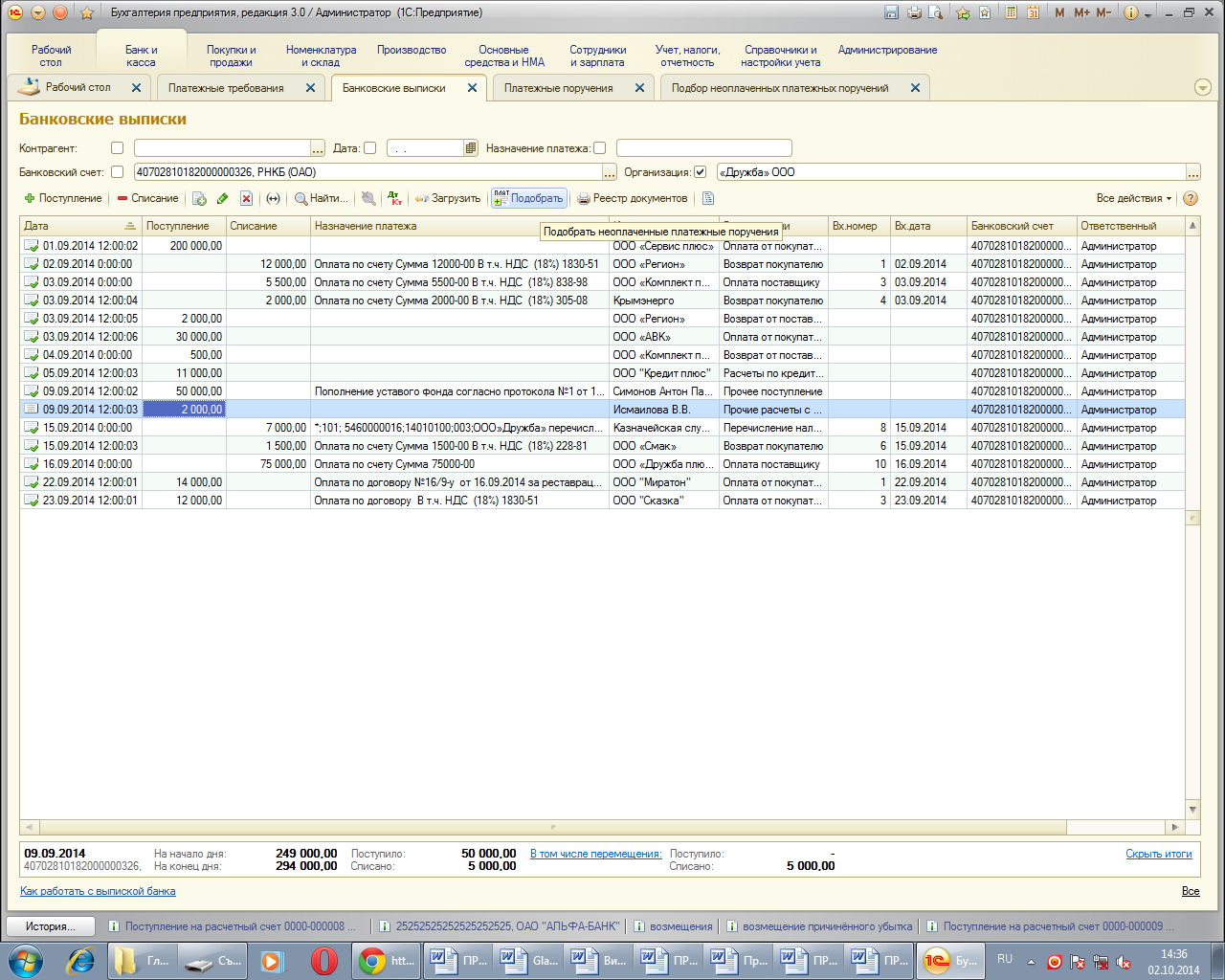
Task: Close the Банковские выписки tab
Action: coord(472,87)
